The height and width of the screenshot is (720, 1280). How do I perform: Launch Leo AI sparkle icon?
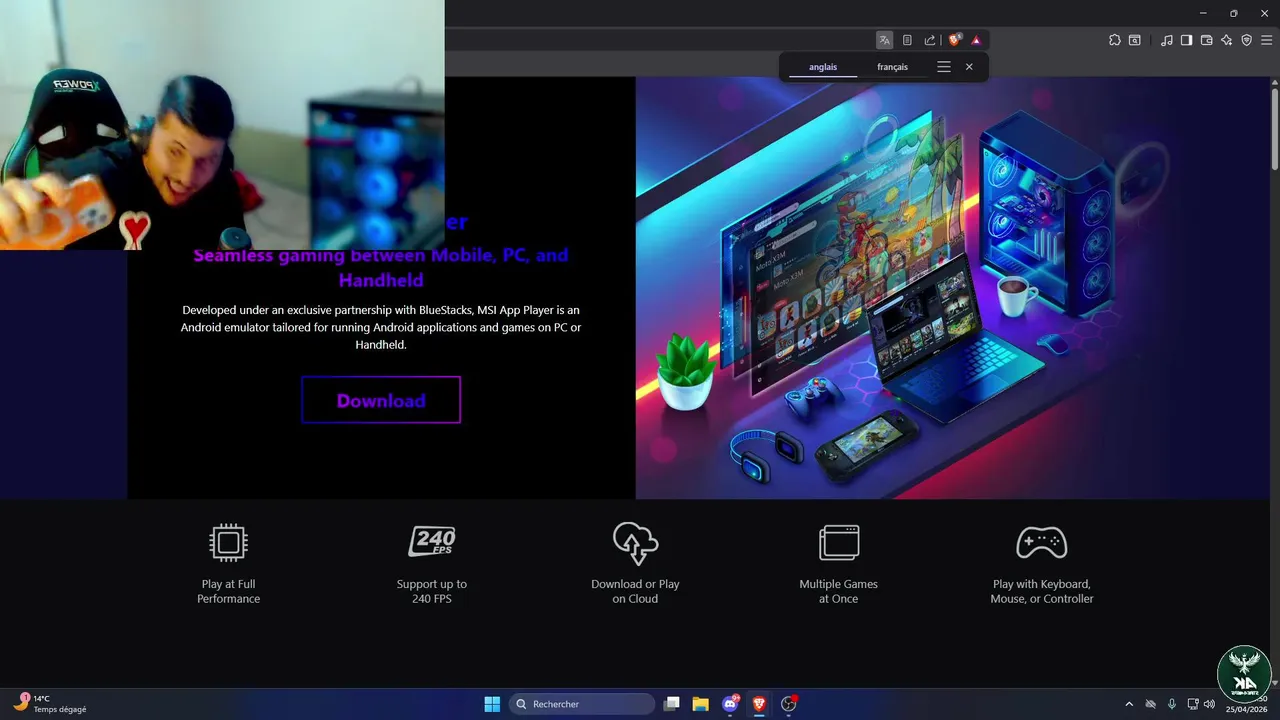1226,40
